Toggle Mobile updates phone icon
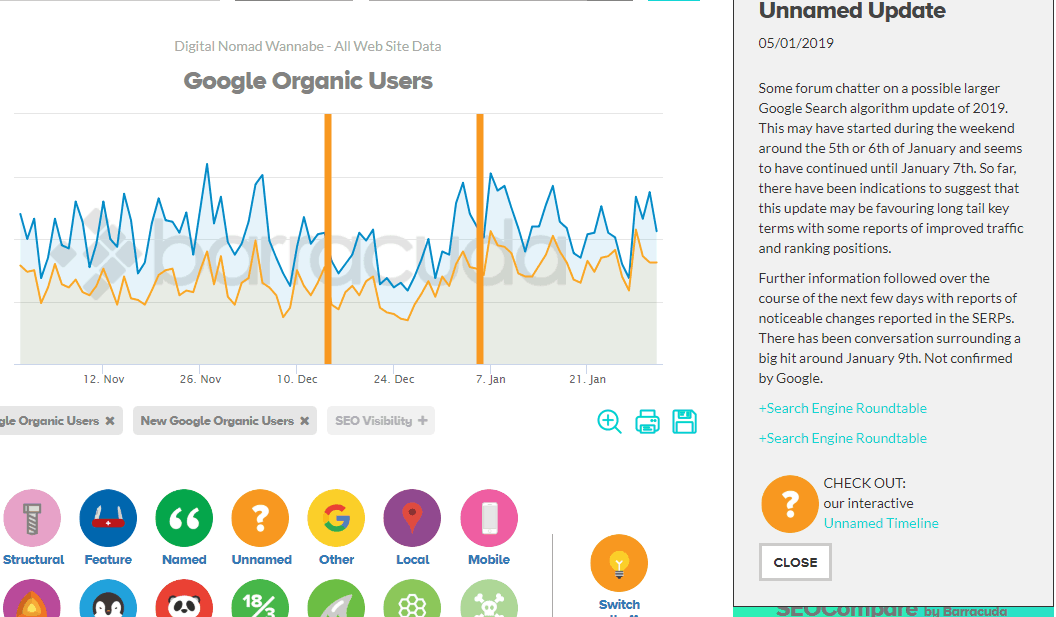This screenshot has width=1056, height=617. point(489,519)
